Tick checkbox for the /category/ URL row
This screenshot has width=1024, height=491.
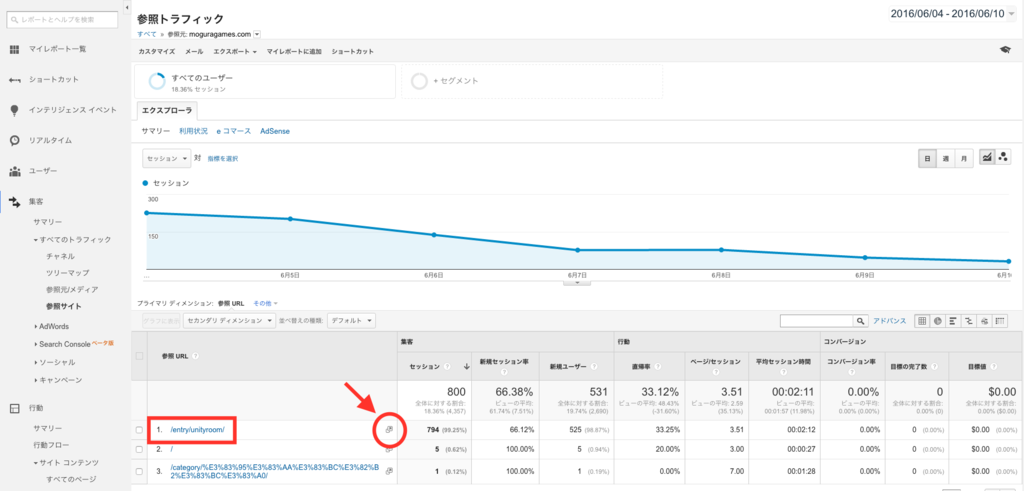pos(138,471)
